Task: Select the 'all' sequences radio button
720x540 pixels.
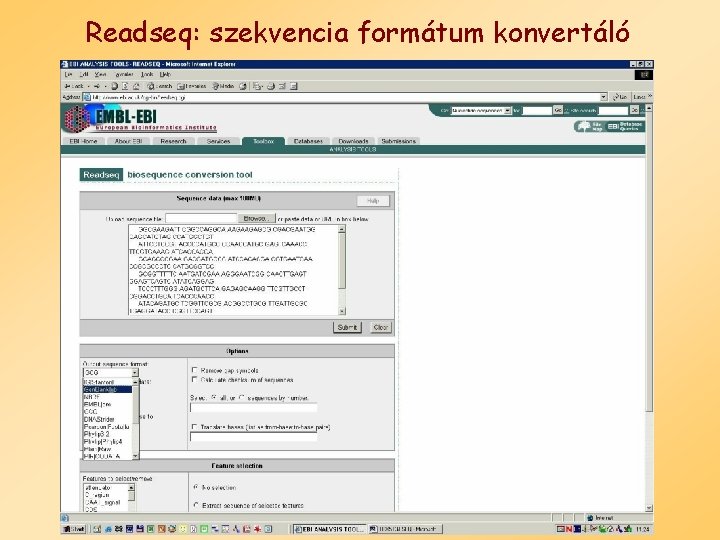Action: pos(214,398)
